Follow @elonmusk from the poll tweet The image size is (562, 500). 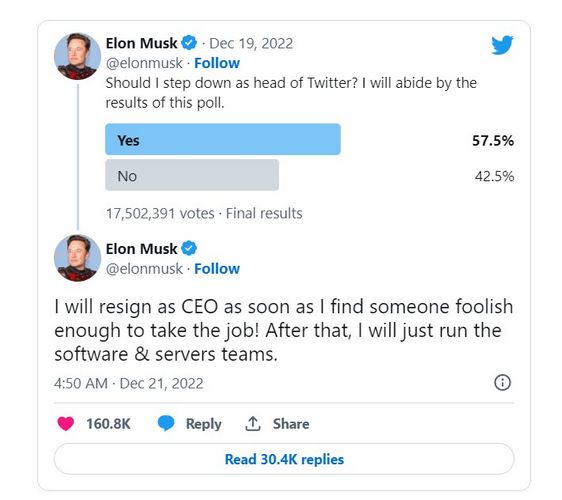click(x=217, y=63)
